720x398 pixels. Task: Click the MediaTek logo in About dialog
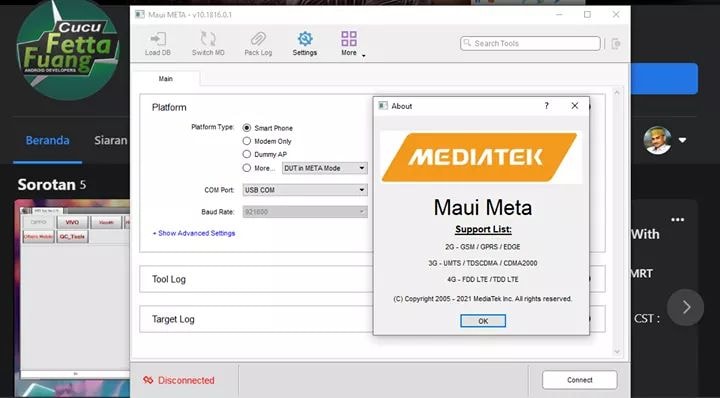(480, 157)
